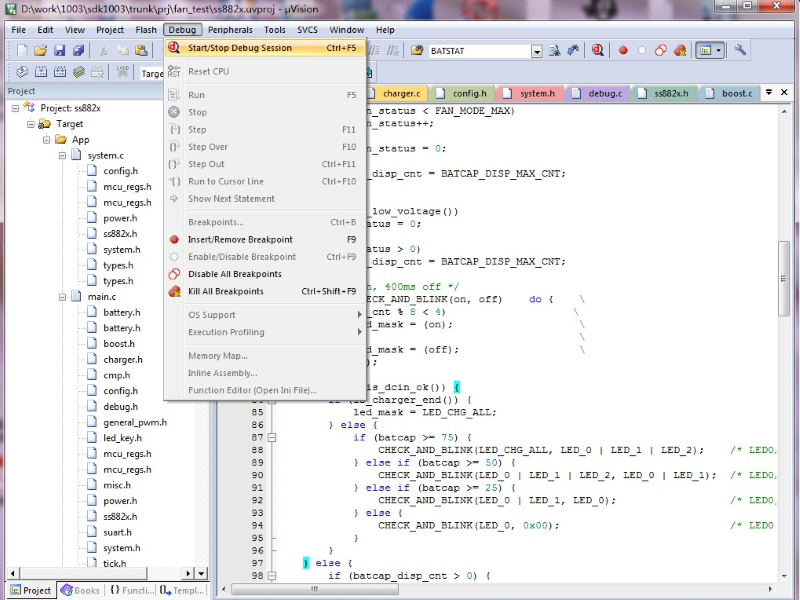Collapse the Target group in project tree
This screenshot has height=600, width=800.
point(31,124)
